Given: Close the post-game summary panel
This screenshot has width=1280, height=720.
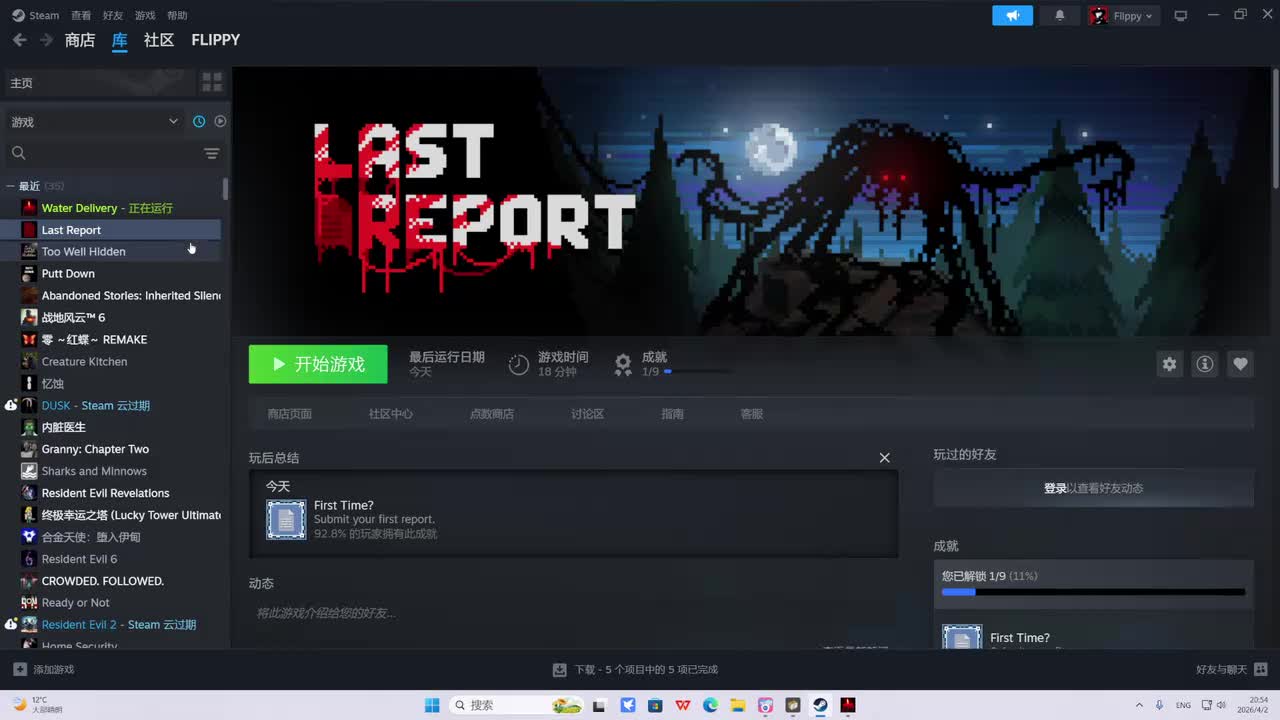Looking at the screenshot, I should coord(884,458).
